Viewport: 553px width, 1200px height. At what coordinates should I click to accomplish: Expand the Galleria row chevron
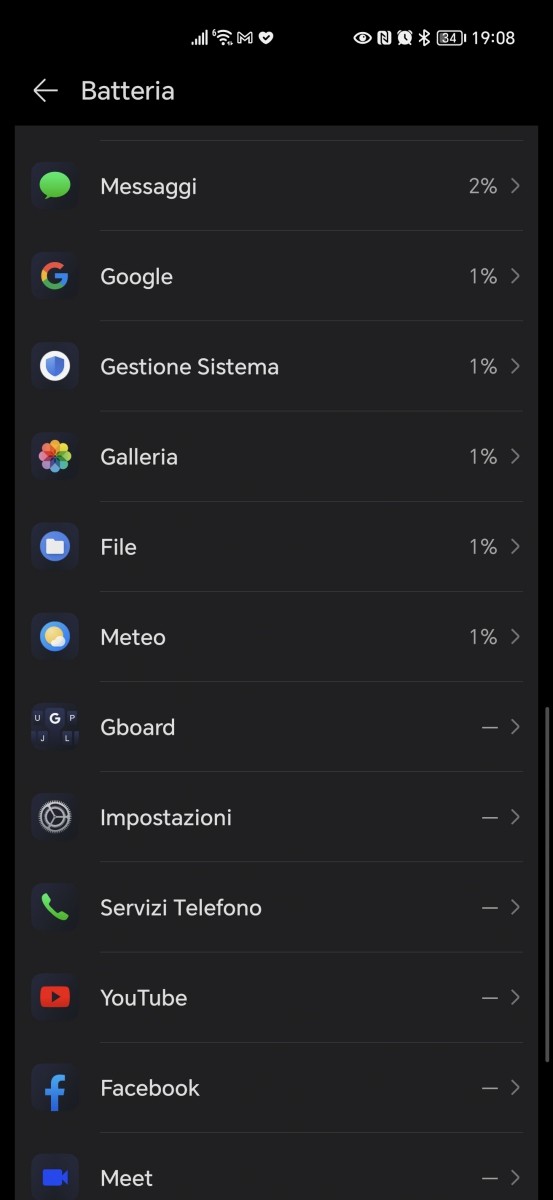pyautogui.click(x=515, y=457)
